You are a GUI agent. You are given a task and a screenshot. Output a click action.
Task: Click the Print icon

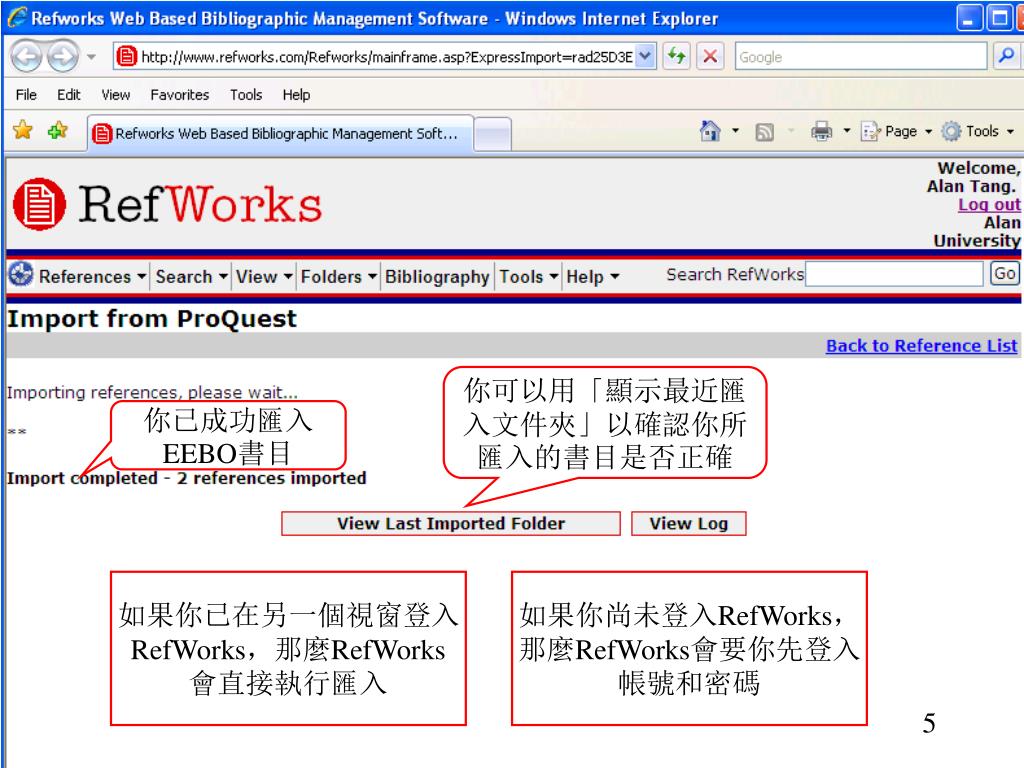(x=822, y=131)
